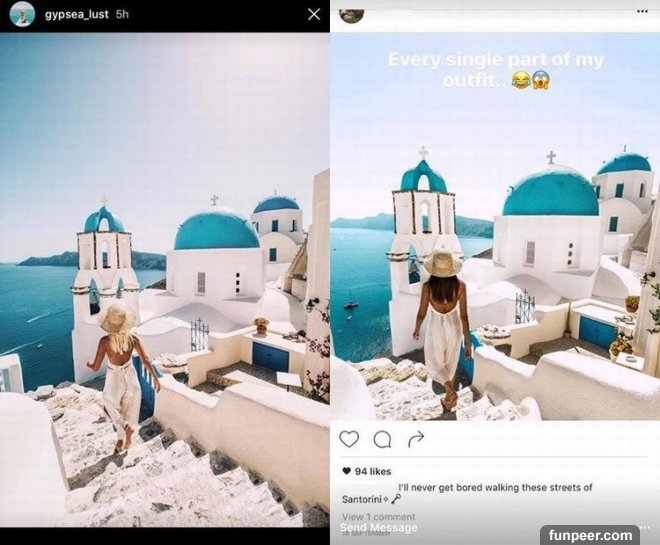The height and width of the screenshot is (545, 660).
Task: Tap the key emoji after Santorini caption
Action: pyautogui.click(x=396, y=499)
